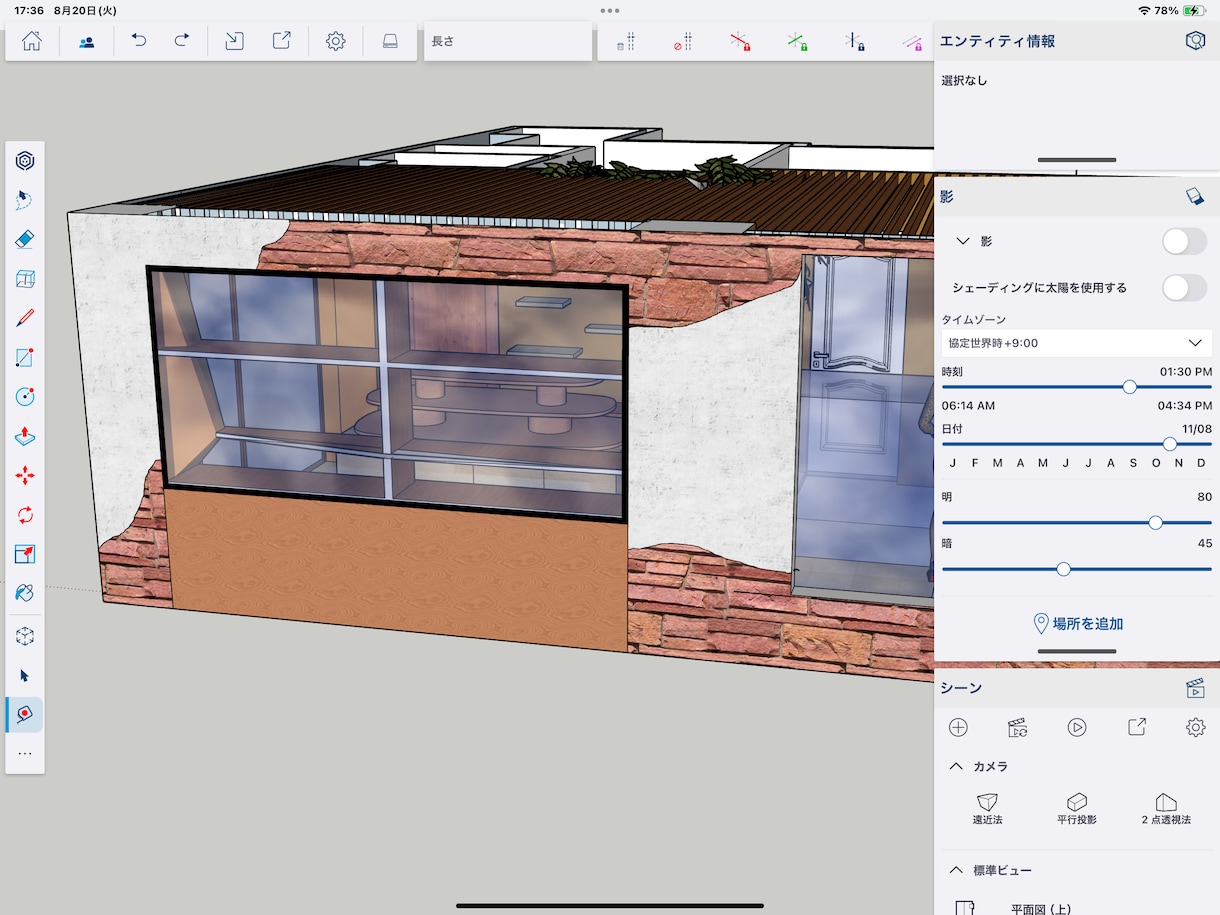Toggle the magenta parallel lock icon
The height and width of the screenshot is (915, 1220).
click(x=911, y=41)
